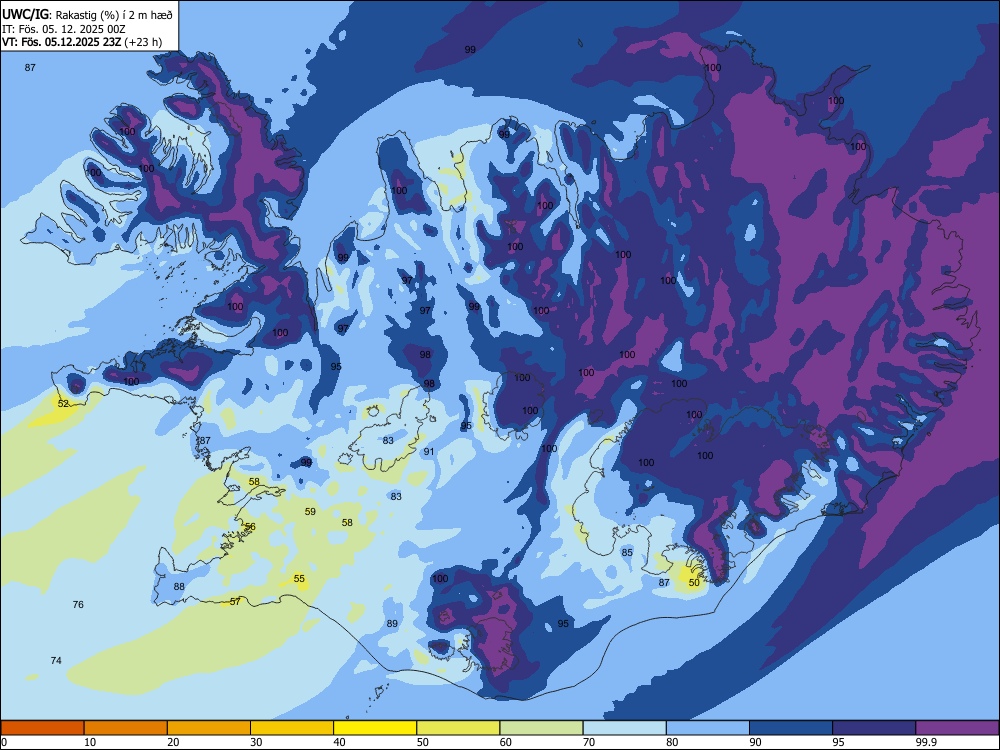The height and width of the screenshot is (750, 1000).
Task: Click the map value '57' on the coastline
Action: pos(235,601)
